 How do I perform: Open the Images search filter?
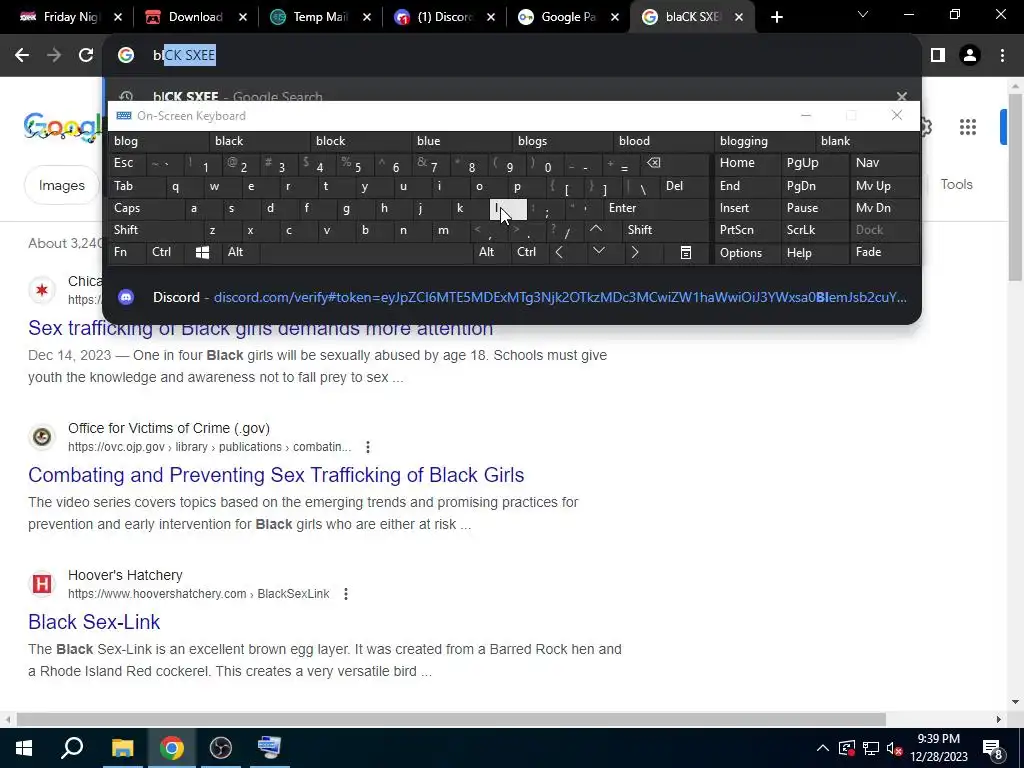click(61, 185)
